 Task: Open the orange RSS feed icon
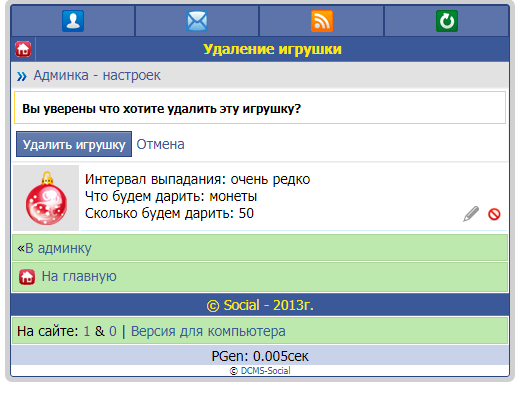click(322, 21)
